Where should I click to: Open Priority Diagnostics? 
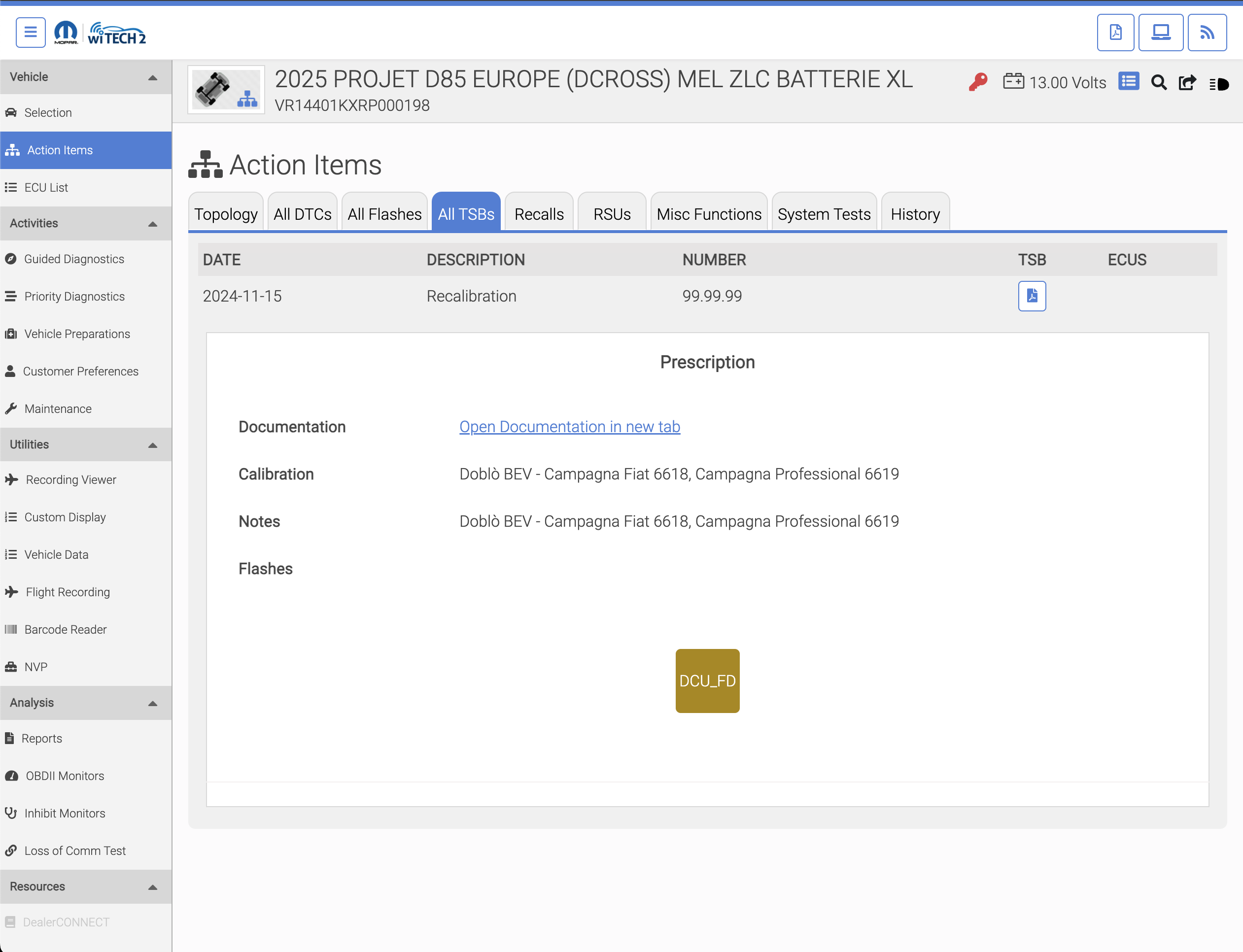click(x=86, y=296)
